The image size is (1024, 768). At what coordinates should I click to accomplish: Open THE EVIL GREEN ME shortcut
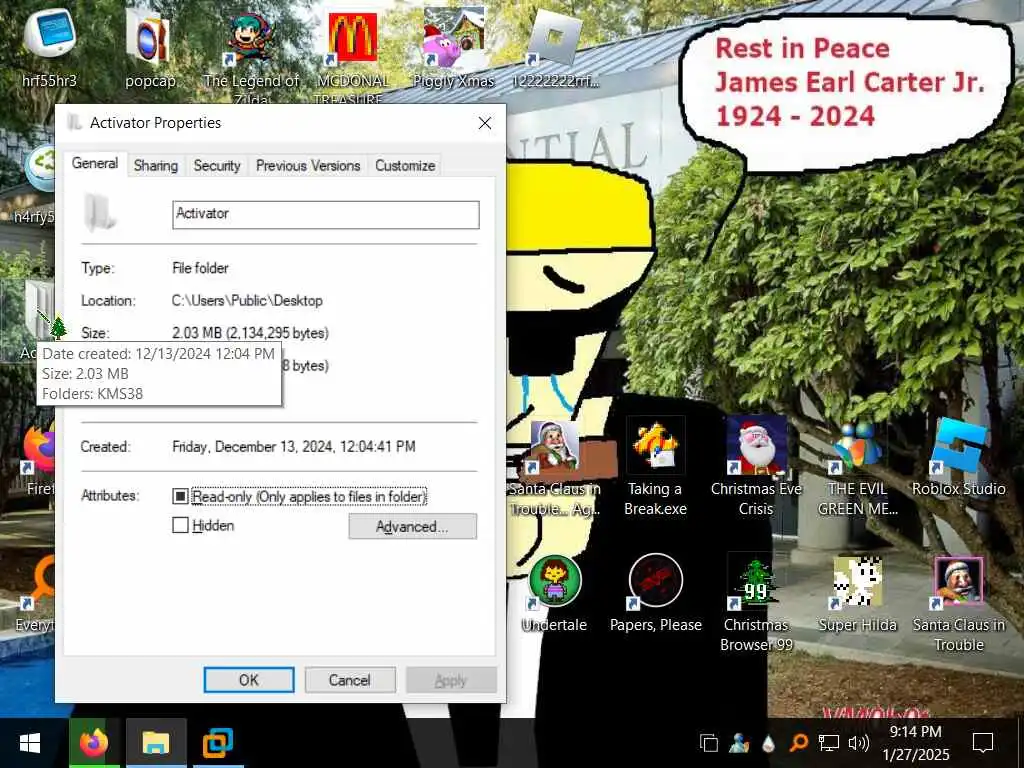click(x=857, y=468)
